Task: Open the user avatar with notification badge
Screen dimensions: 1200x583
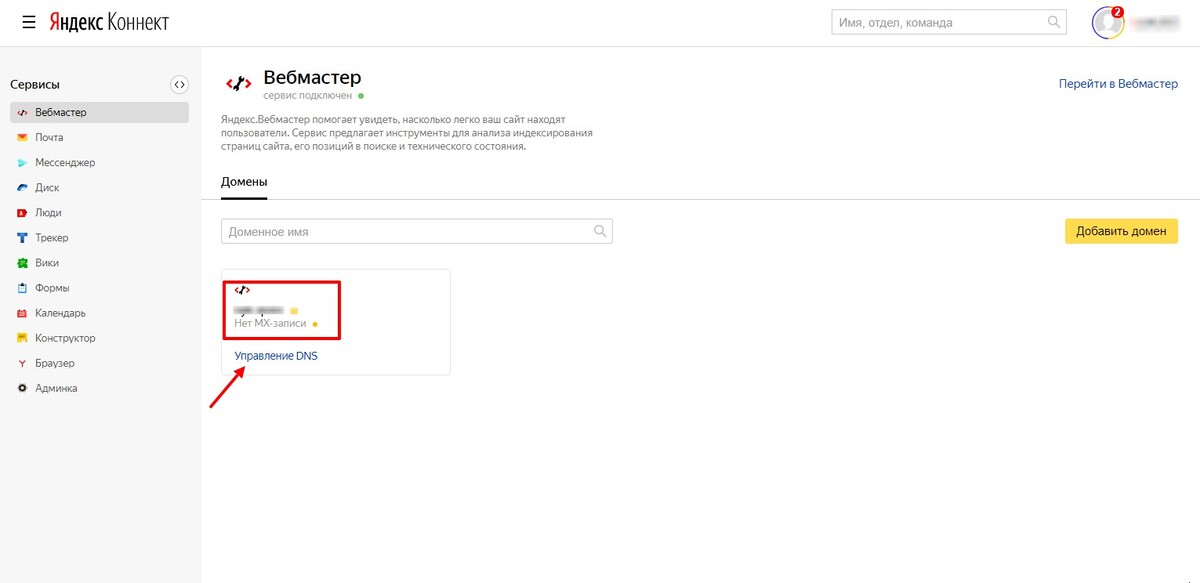Action: coord(1108,22)
